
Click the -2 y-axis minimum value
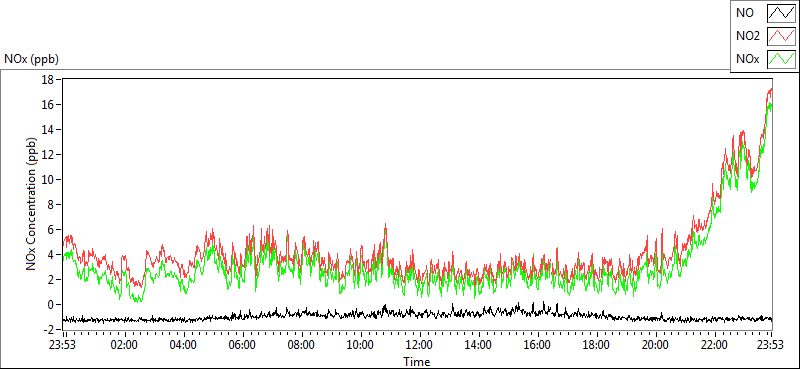pyautogui.click(x=49, y=329)
